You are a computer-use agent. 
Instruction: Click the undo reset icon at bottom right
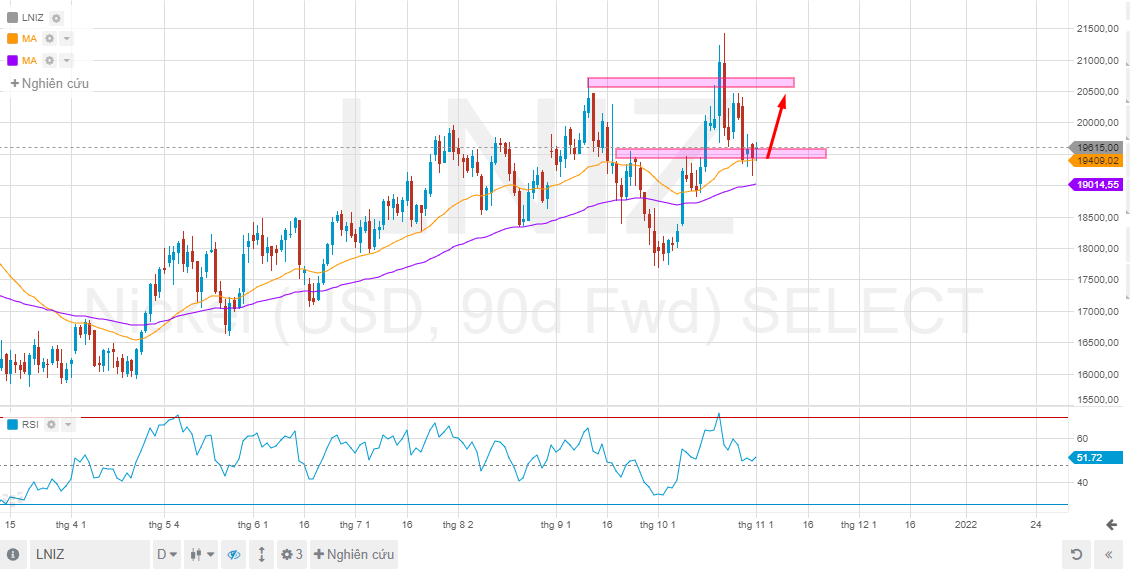1077,555
